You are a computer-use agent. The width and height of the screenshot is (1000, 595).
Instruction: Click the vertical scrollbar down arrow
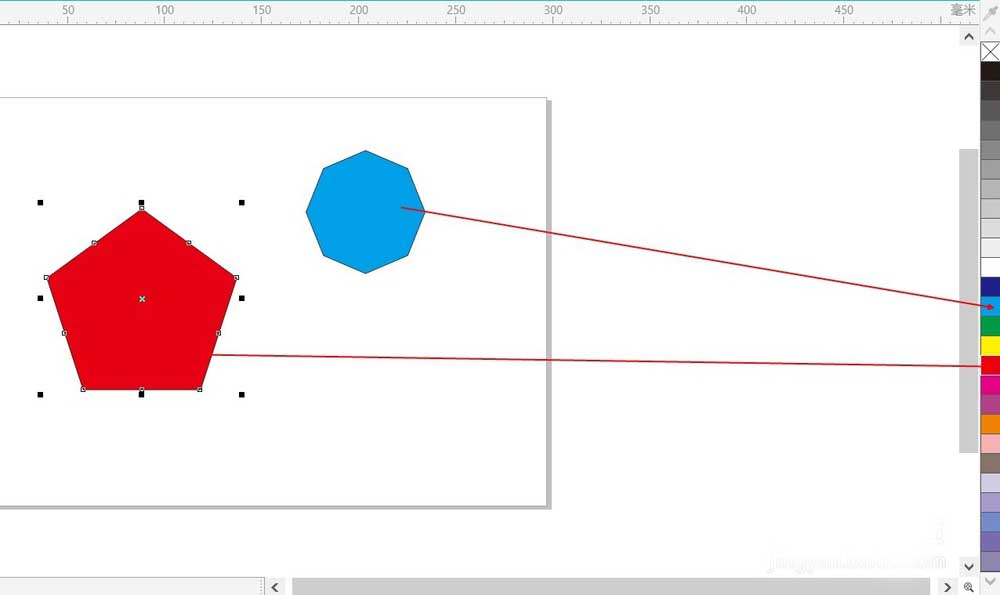[969, 566]
